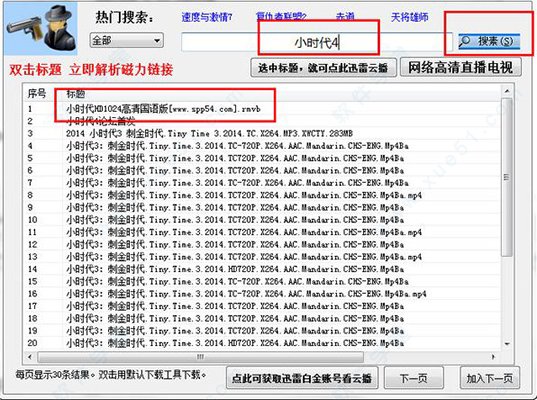Click the vertical scrollbar down arrow
Viewport: 537px width, 400px height.
pyautogui.click(x=507, y=344)
